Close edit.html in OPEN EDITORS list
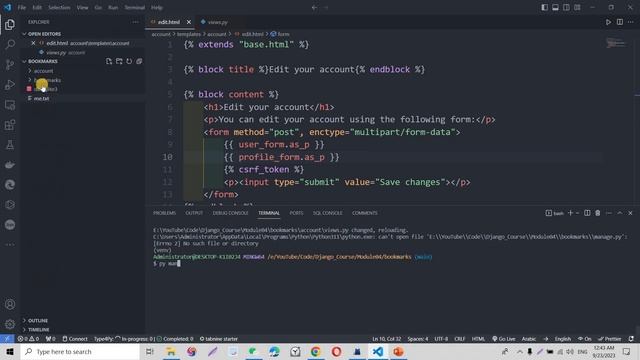 pos(33,43)
